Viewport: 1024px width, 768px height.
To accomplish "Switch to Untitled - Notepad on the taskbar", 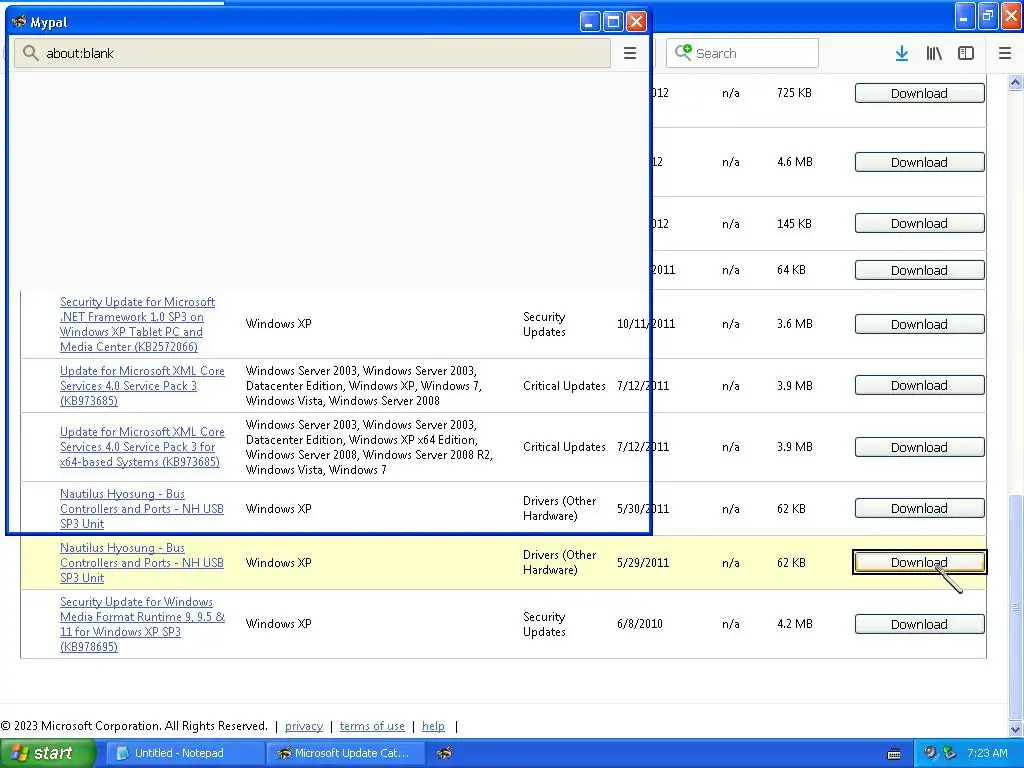I will [185, 753].
